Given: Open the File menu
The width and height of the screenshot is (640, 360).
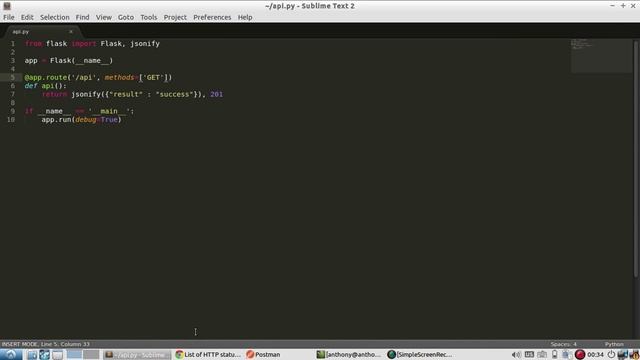Looking at the screenshot, I should [x=9, y=17].
